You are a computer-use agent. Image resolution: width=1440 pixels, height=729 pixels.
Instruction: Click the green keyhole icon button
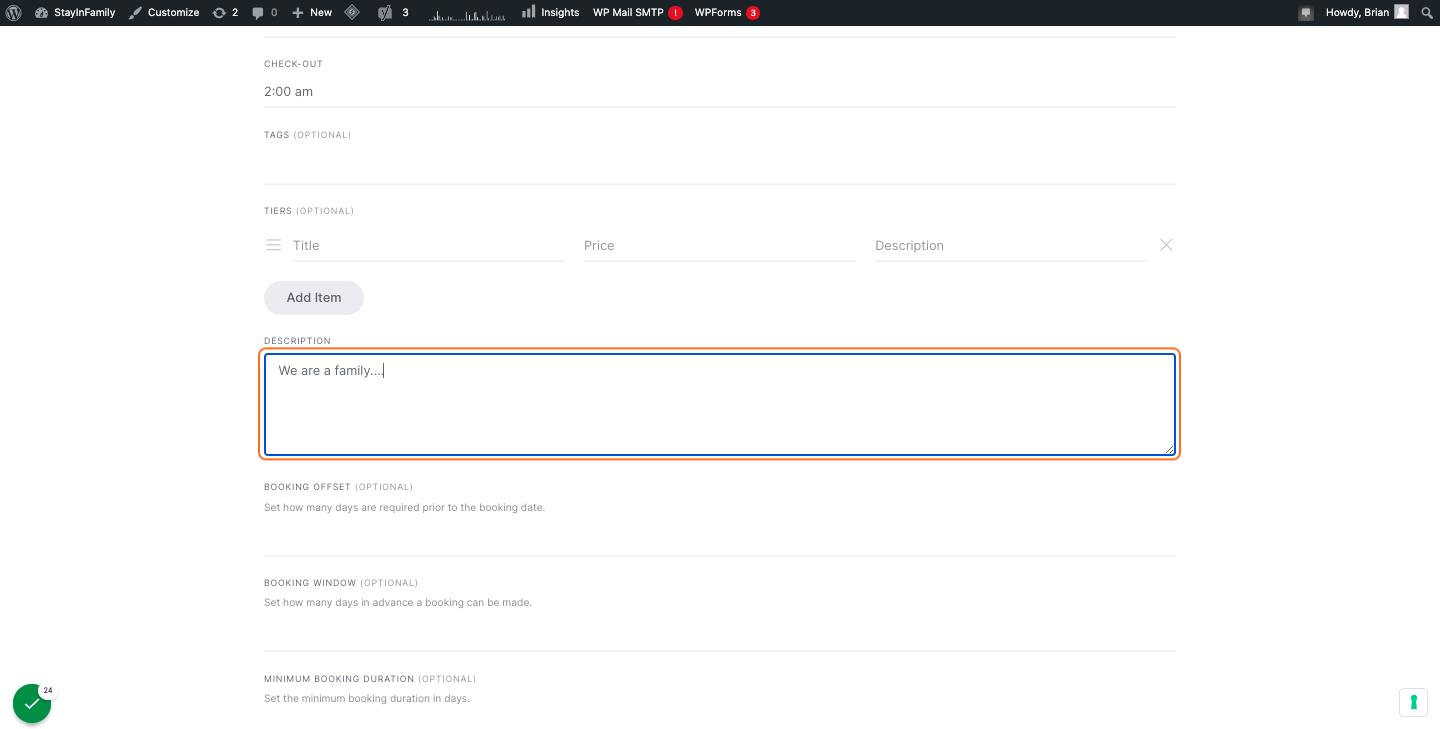(x=1413, y=702)
